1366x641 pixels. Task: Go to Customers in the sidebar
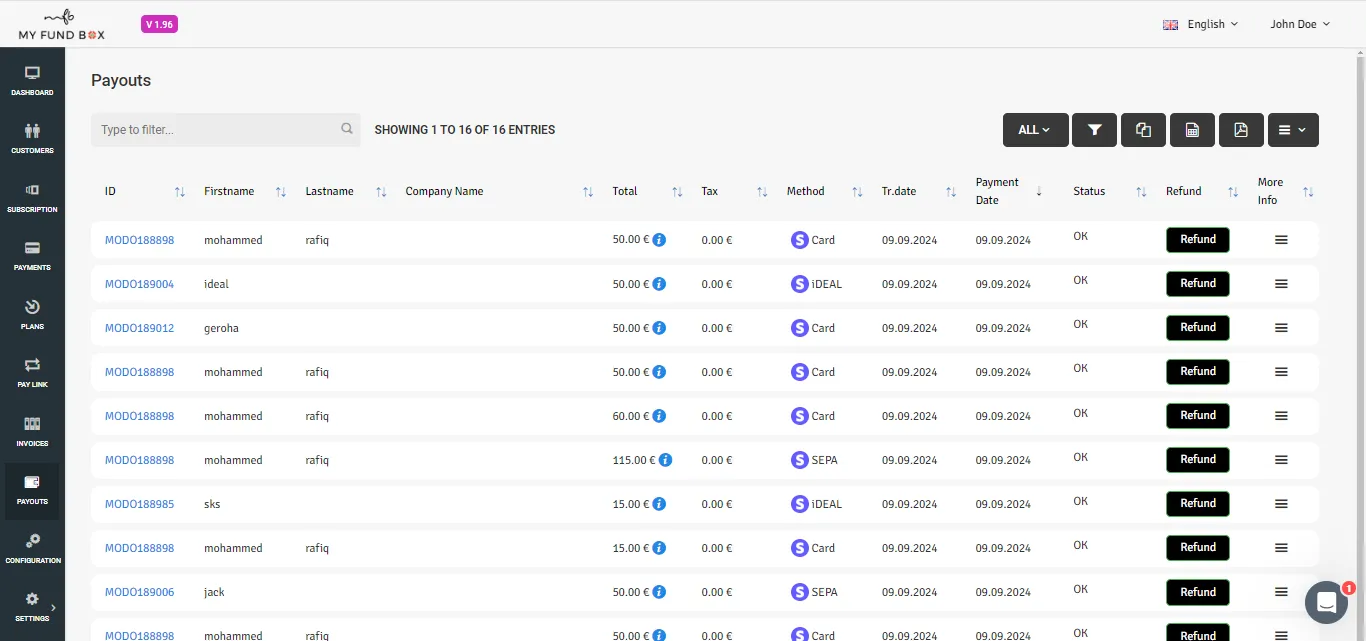tap(32, 139)
